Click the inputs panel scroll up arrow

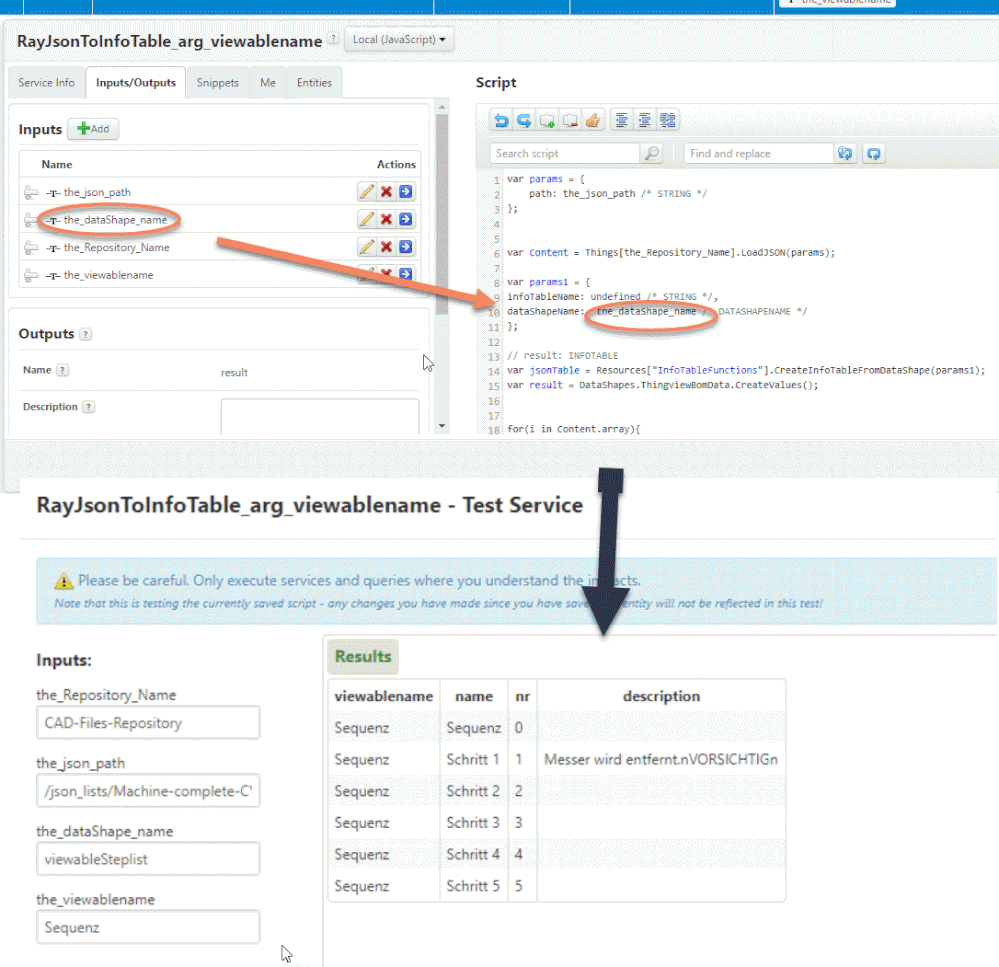tap(442, 106)
